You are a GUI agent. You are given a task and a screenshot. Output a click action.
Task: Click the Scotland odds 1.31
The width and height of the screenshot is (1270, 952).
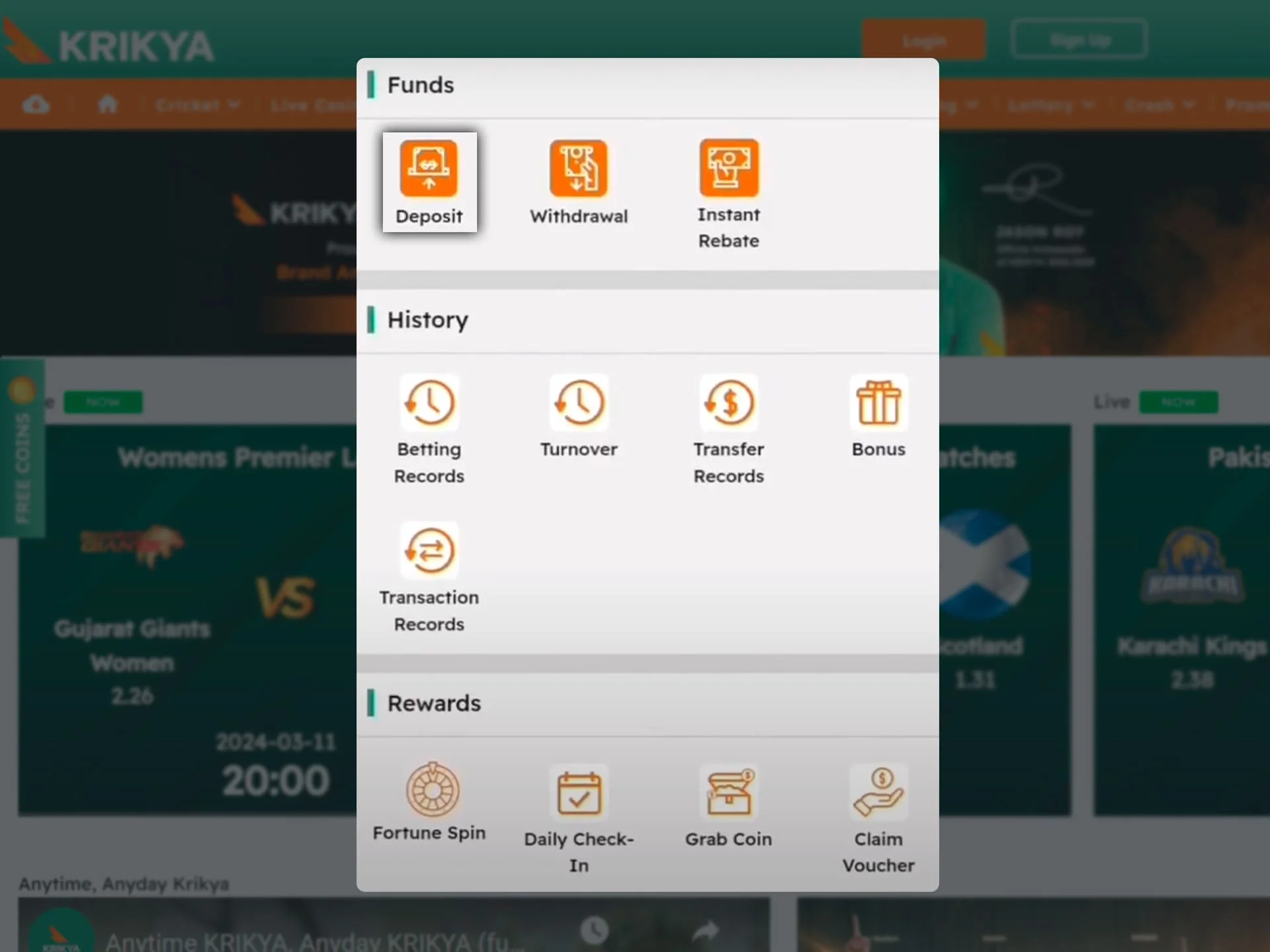[975, 680]
